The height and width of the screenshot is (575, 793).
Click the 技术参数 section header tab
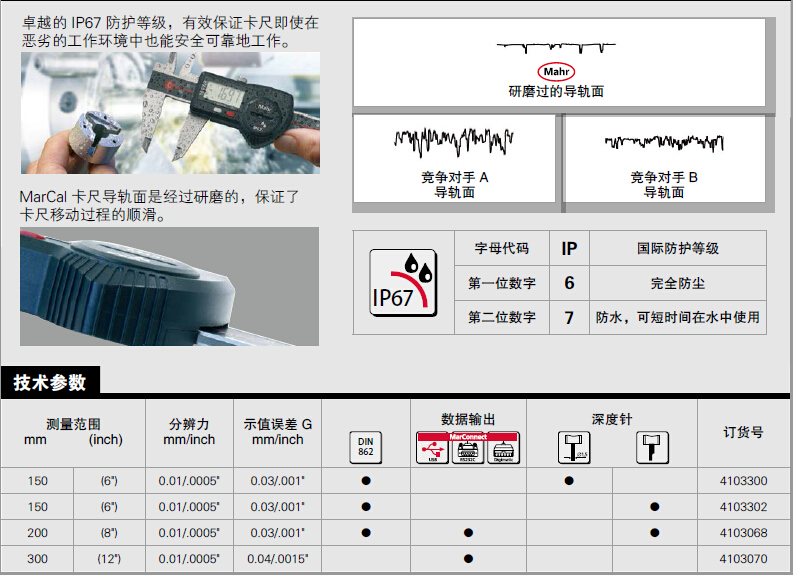50,382
